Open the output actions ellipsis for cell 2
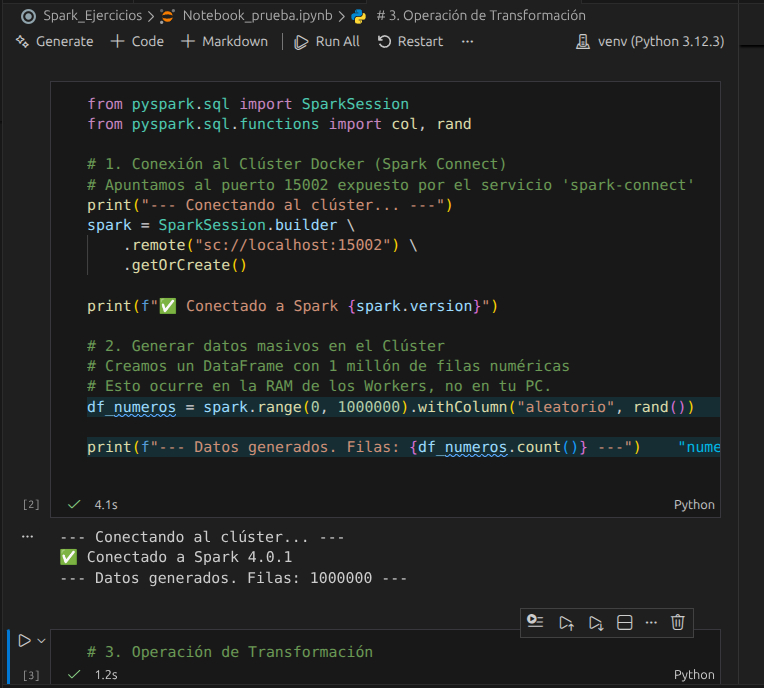Screen dimensions: 764x688 [x=27, y=537]
